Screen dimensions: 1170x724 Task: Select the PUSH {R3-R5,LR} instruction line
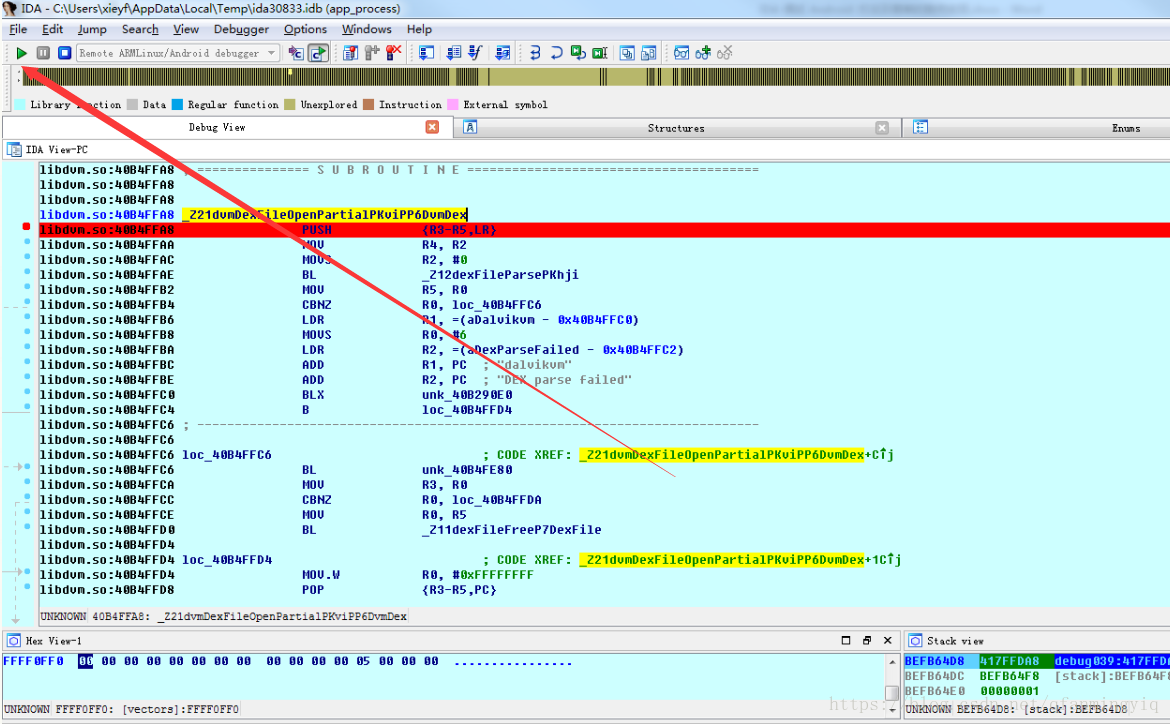[604, 230]
